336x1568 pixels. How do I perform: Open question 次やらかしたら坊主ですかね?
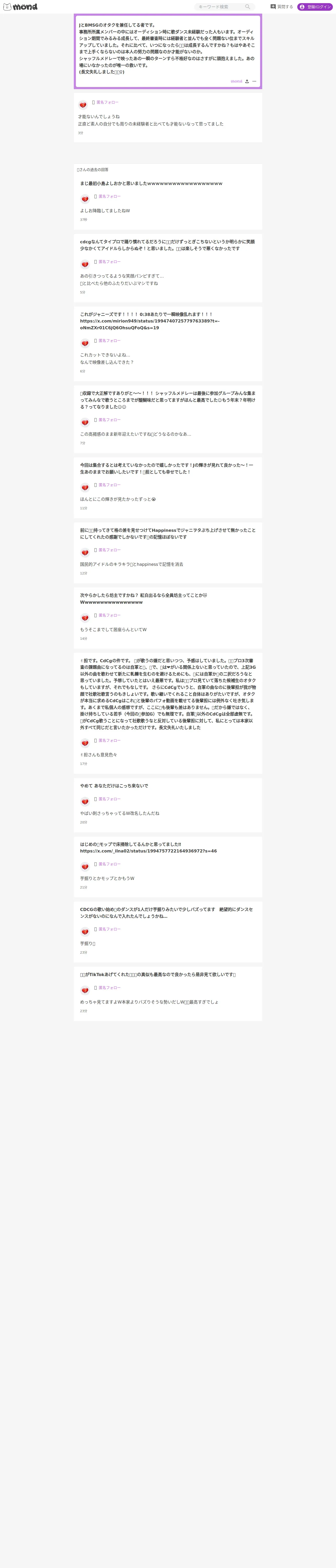[144, 598]
